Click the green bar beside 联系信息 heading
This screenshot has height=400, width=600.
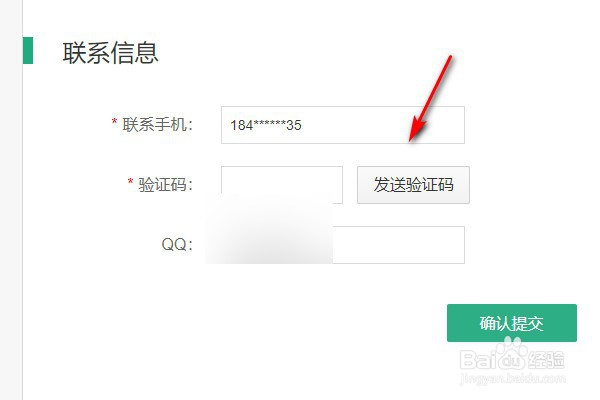click(x=28, y=50)
